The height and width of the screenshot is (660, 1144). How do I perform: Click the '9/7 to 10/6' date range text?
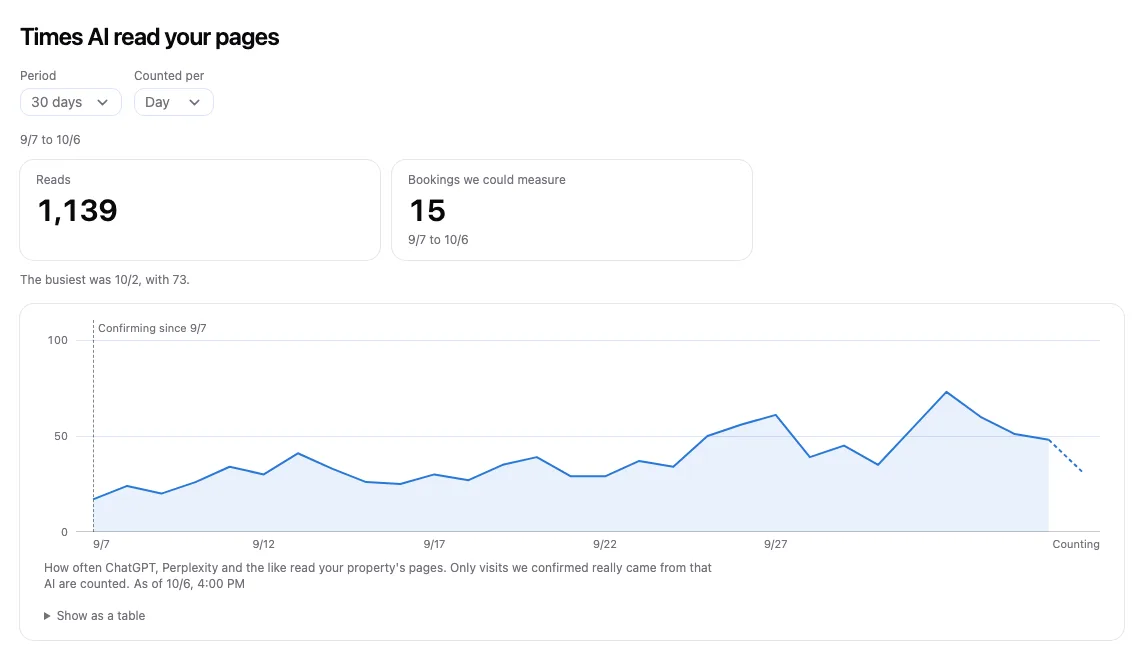point(50,139)
